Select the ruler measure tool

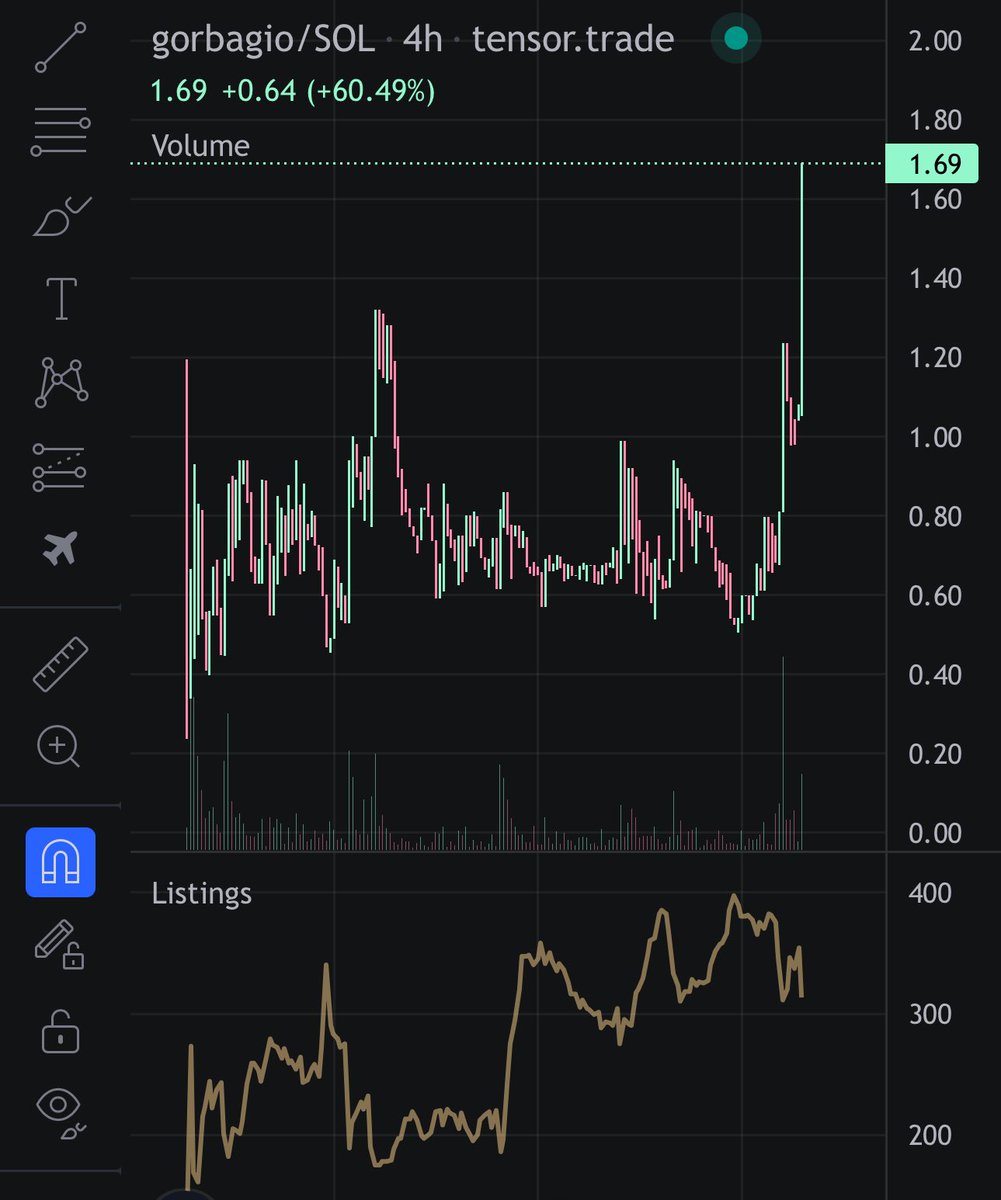[61, 664]
